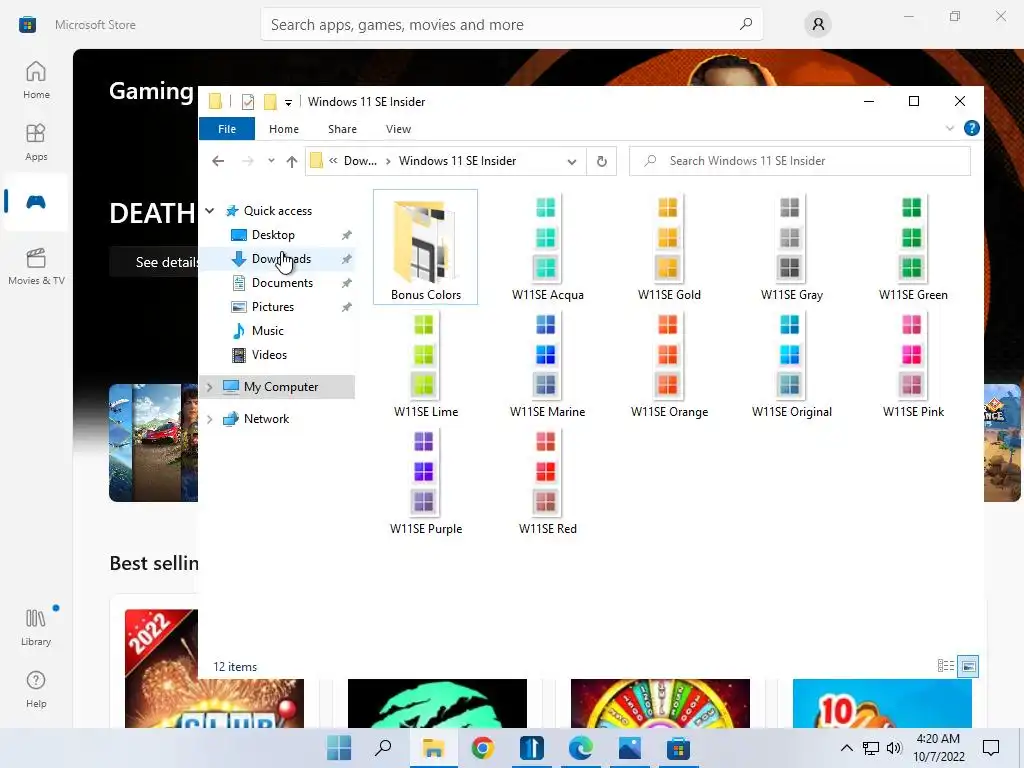Switch to details view layout
The width and height of the screenshot is (1024, 768).
click(x=945, y=665)
